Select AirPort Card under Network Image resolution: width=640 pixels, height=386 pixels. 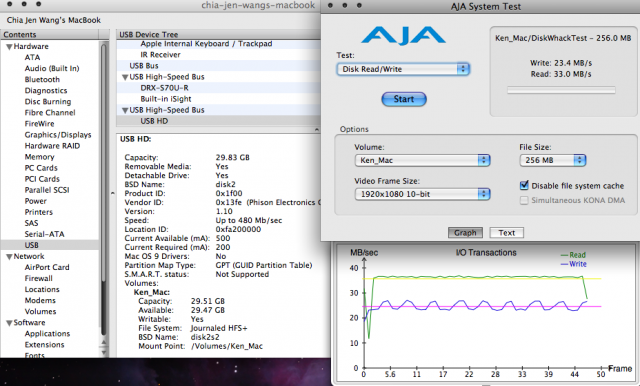[47, 267]
